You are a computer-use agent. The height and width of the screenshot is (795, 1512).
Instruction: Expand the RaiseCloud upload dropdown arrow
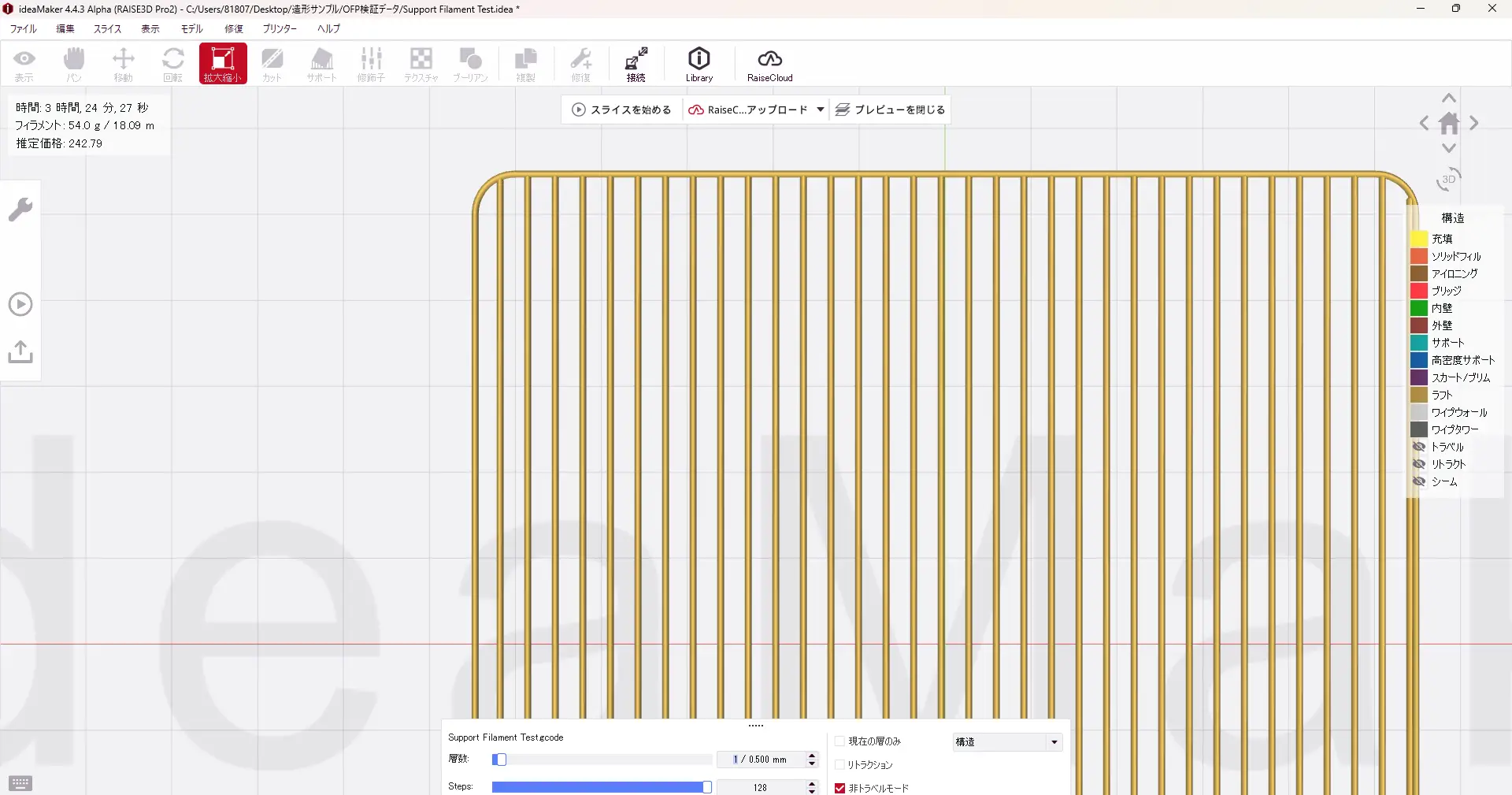(x=820, y=110)
